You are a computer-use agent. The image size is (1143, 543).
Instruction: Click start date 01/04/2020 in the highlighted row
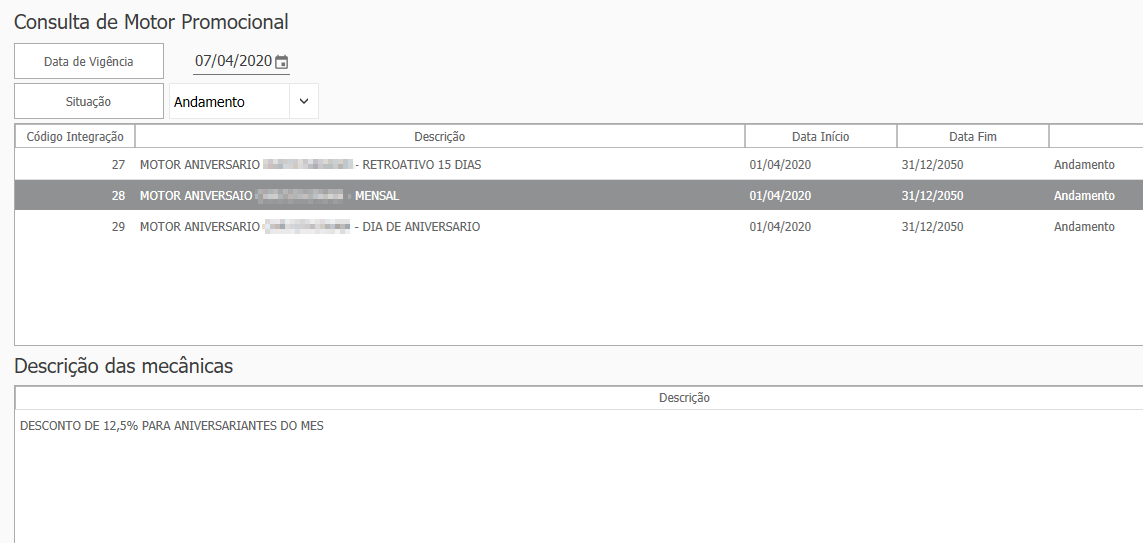click(780, 196)
